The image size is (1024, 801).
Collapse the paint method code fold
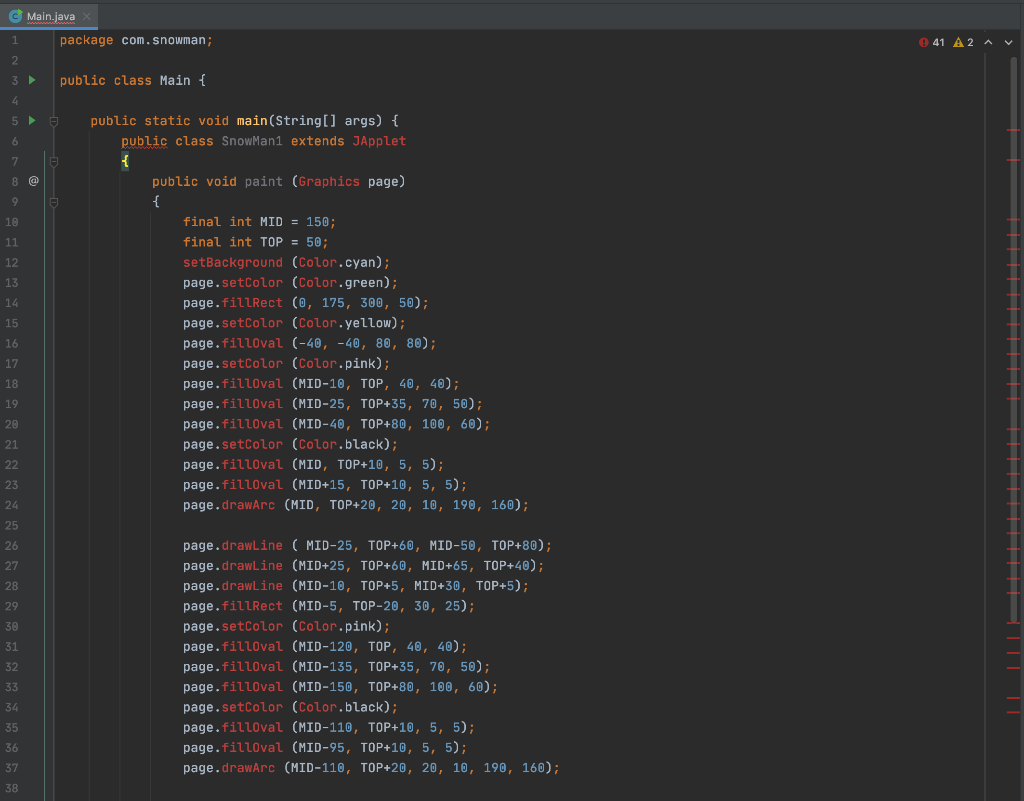pyautogui.click(x=54, y=201)
